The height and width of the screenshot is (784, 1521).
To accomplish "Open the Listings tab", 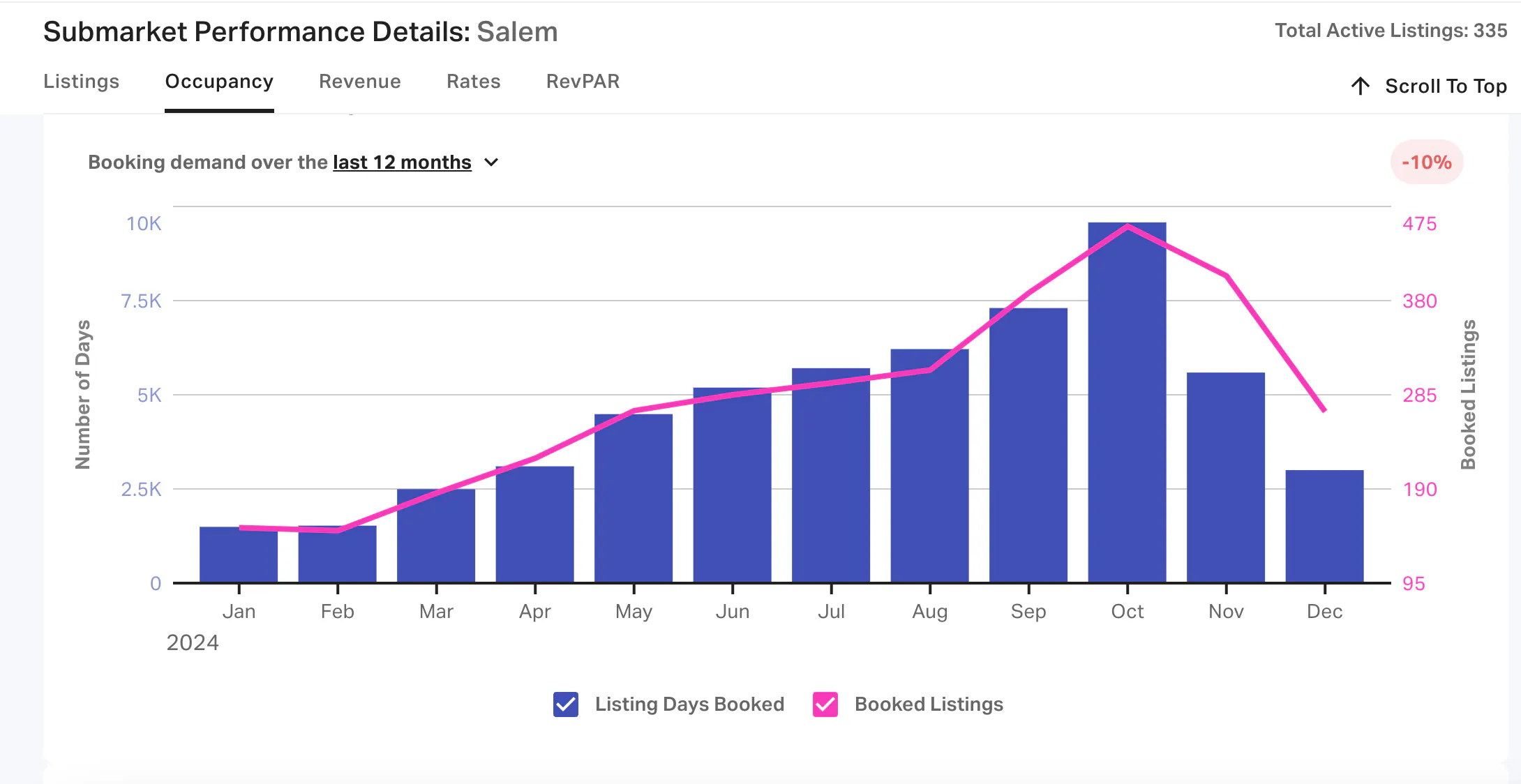I will pos(81,82).
